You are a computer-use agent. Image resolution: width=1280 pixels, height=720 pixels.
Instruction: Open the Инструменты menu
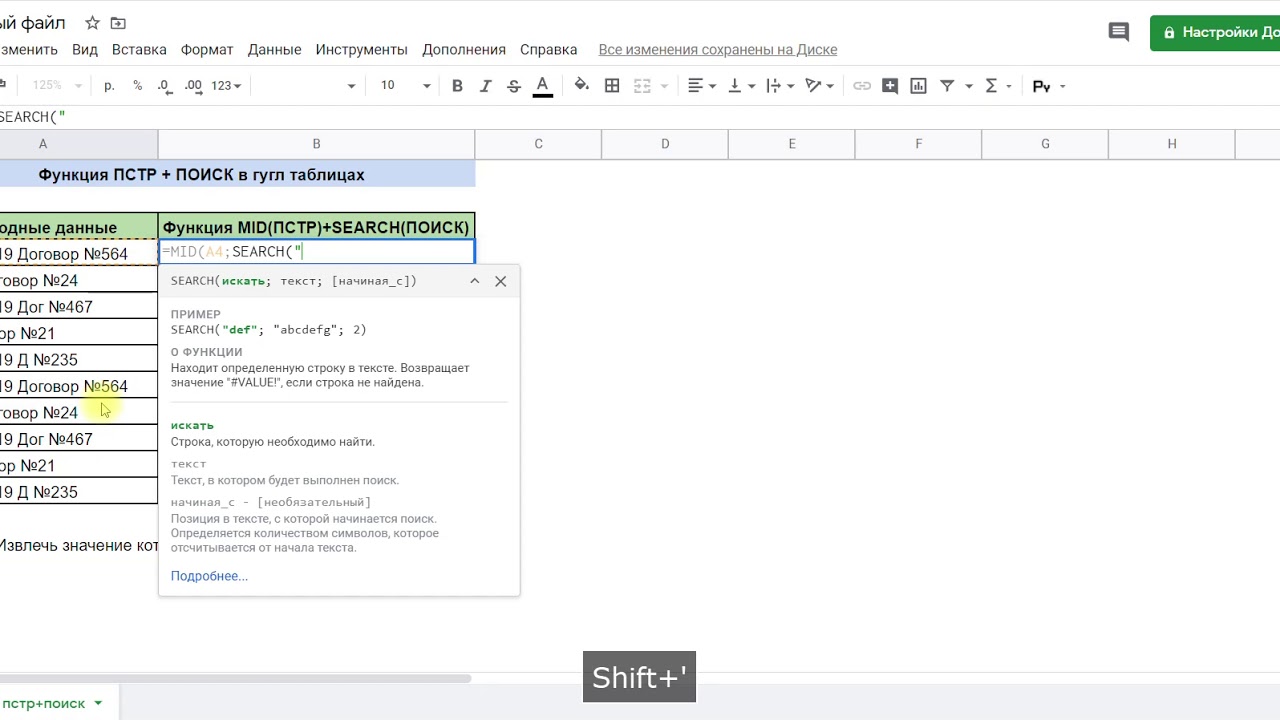tap(362, 49)
